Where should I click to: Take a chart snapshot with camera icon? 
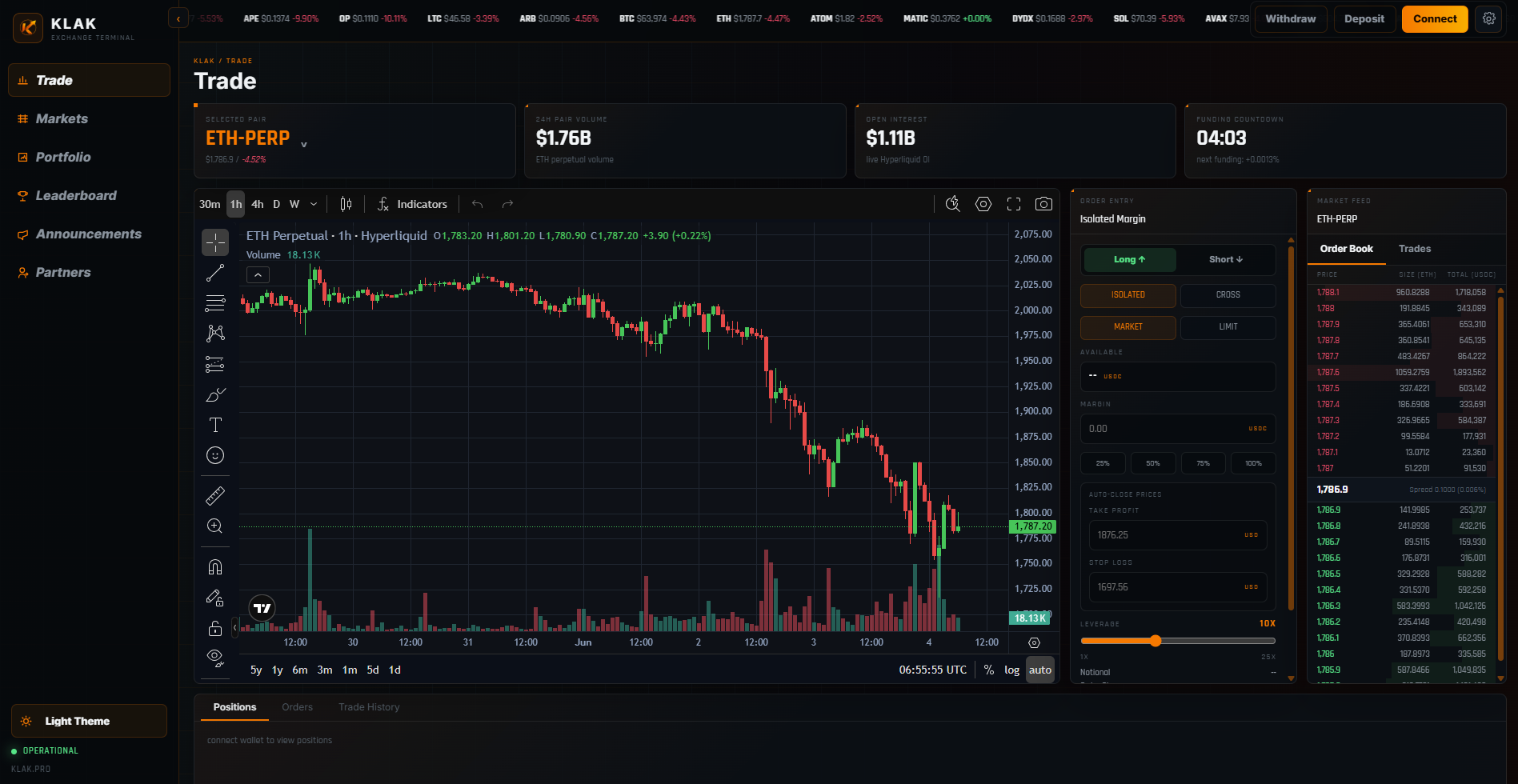click(1043, 204)
